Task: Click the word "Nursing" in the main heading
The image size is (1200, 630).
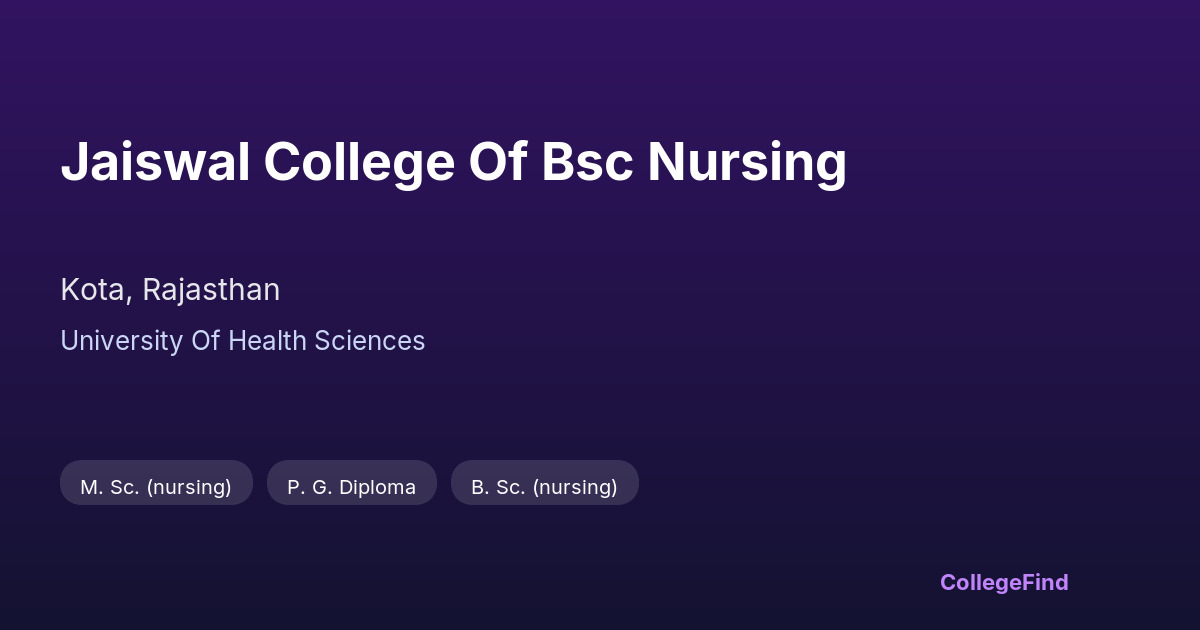Action: click(746, 162)
